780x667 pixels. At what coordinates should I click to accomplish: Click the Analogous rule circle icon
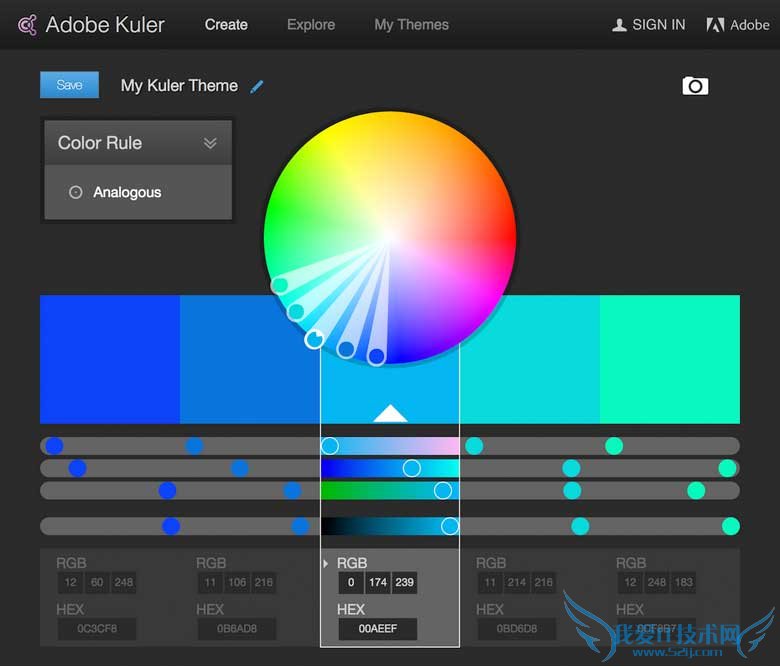(x=76, y=192)
